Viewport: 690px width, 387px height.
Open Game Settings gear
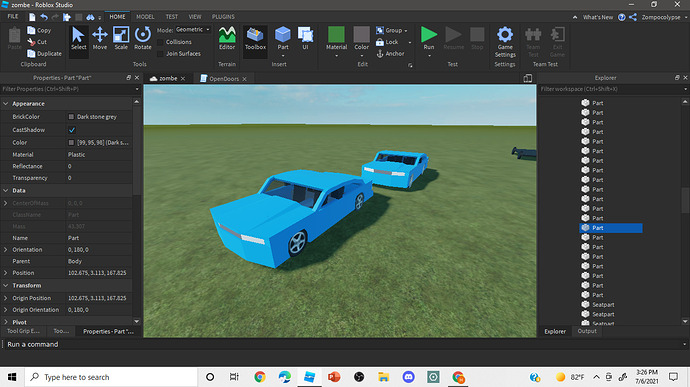pos(505,41)
